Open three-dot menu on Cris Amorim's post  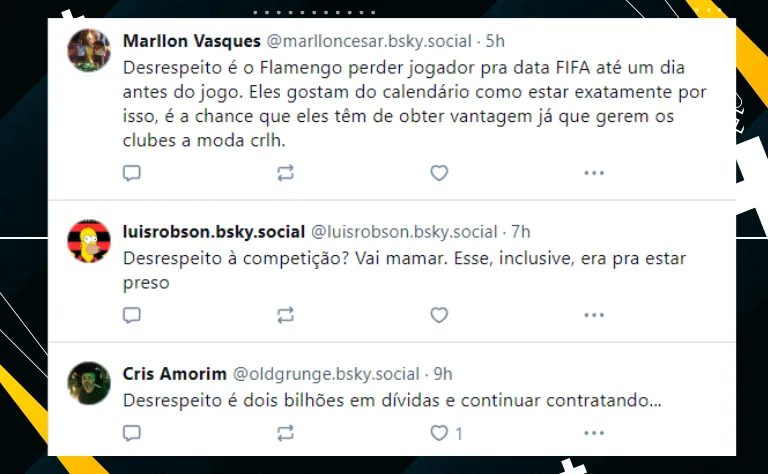pos(594,433)
